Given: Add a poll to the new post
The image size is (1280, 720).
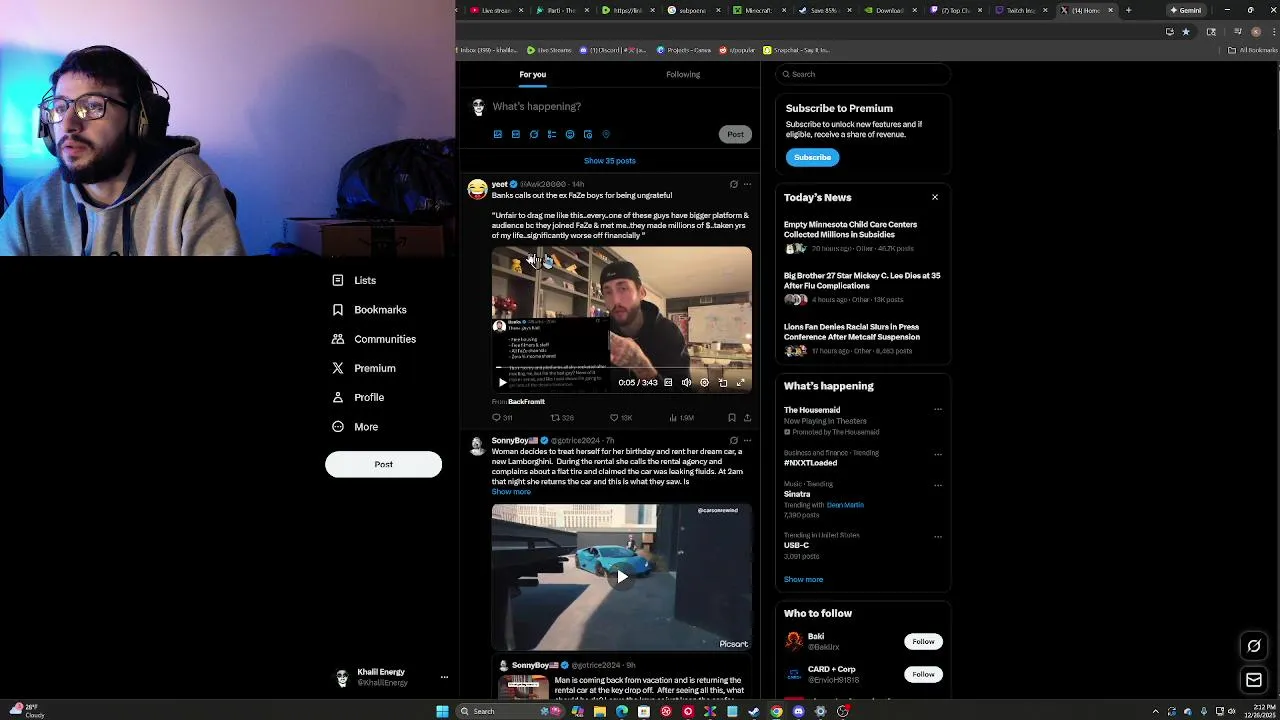Looking at the screenshot, I should pyautogui.click(x=551, y=134).
